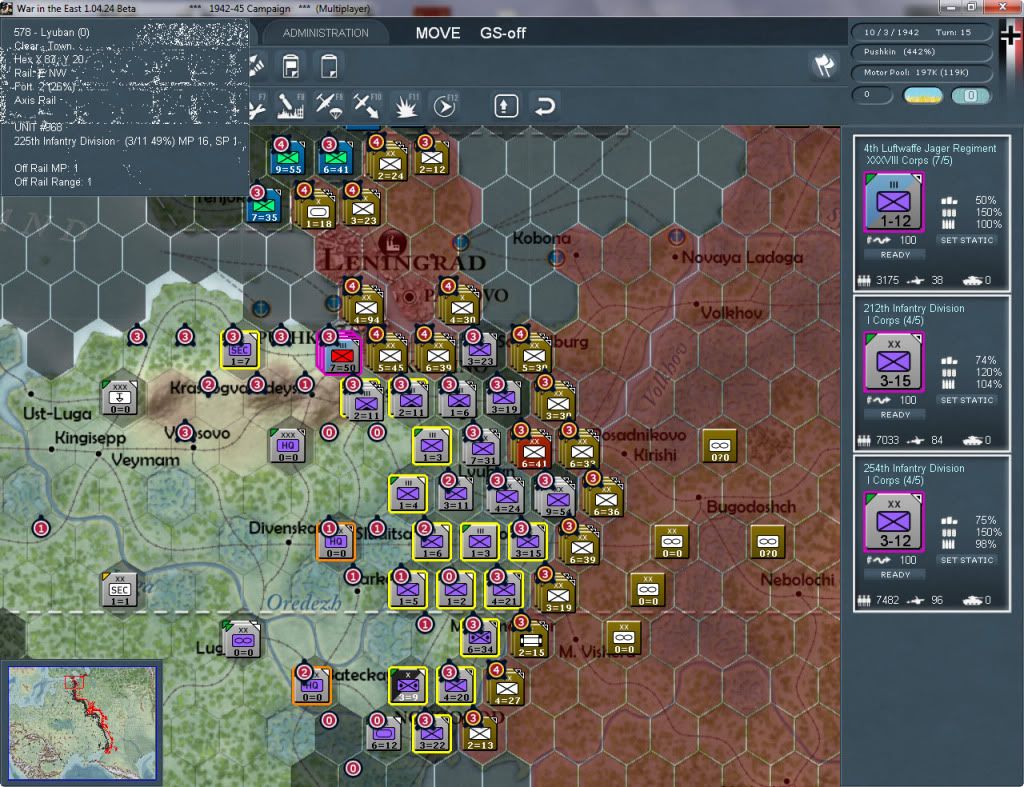
Task: Select Soviet counter 2=13 at bottom
Action: 480,734
